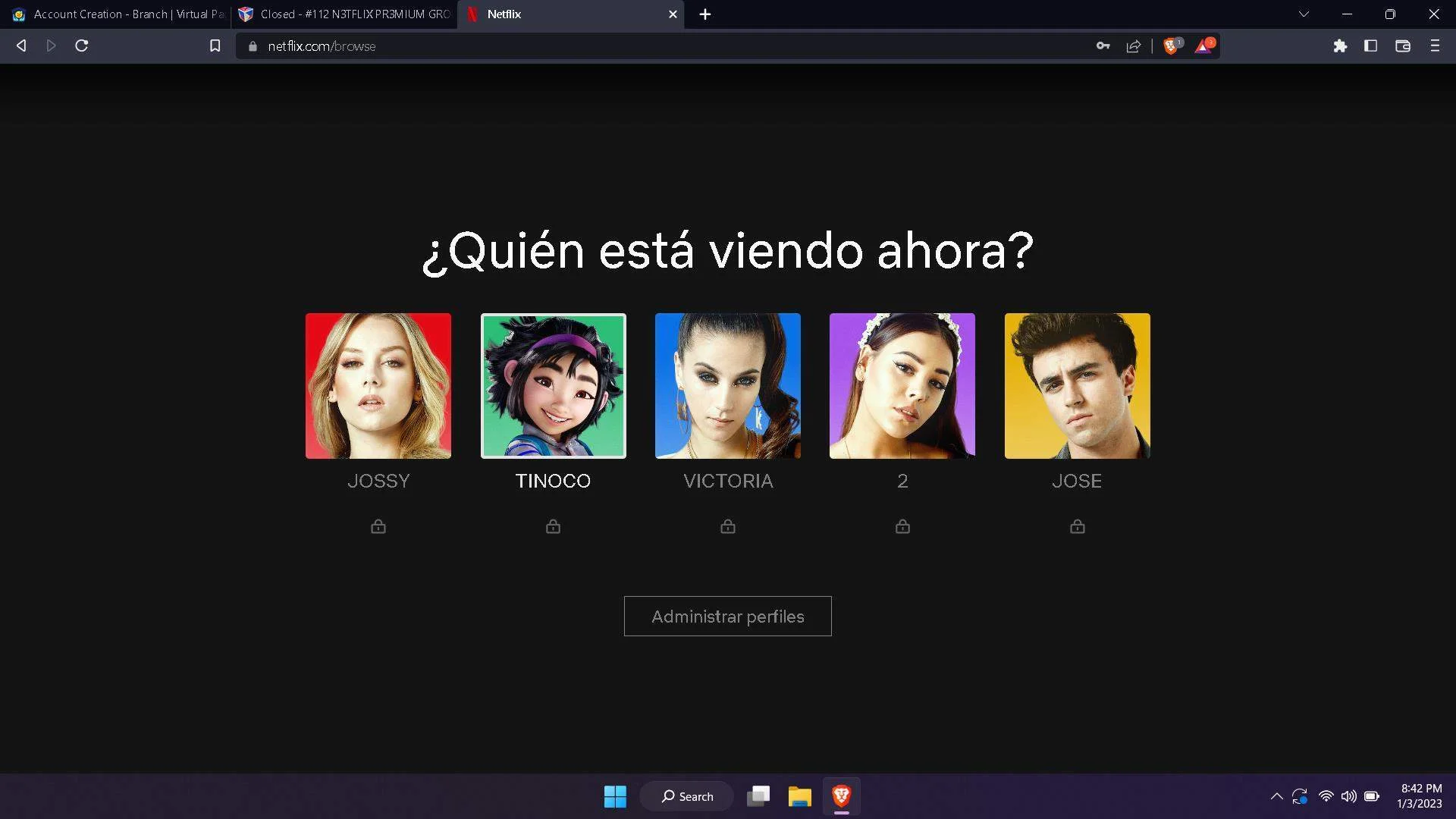This screenshot has height=819, width=1456.
Task: View site security lock info
Action: coord(253,46)
